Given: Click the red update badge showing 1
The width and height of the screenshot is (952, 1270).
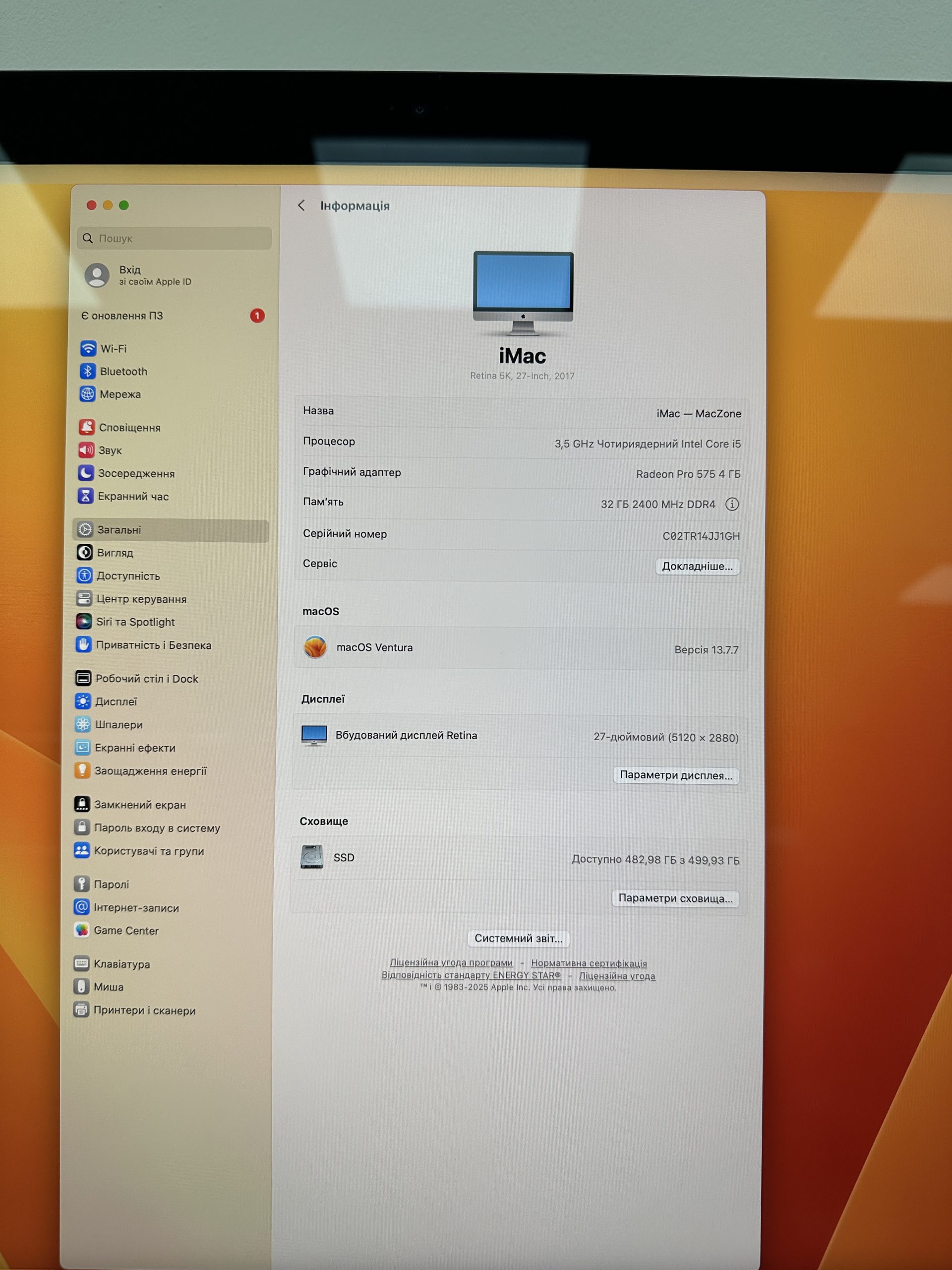Looking at the screenshot, I should [x=257, y=315].
